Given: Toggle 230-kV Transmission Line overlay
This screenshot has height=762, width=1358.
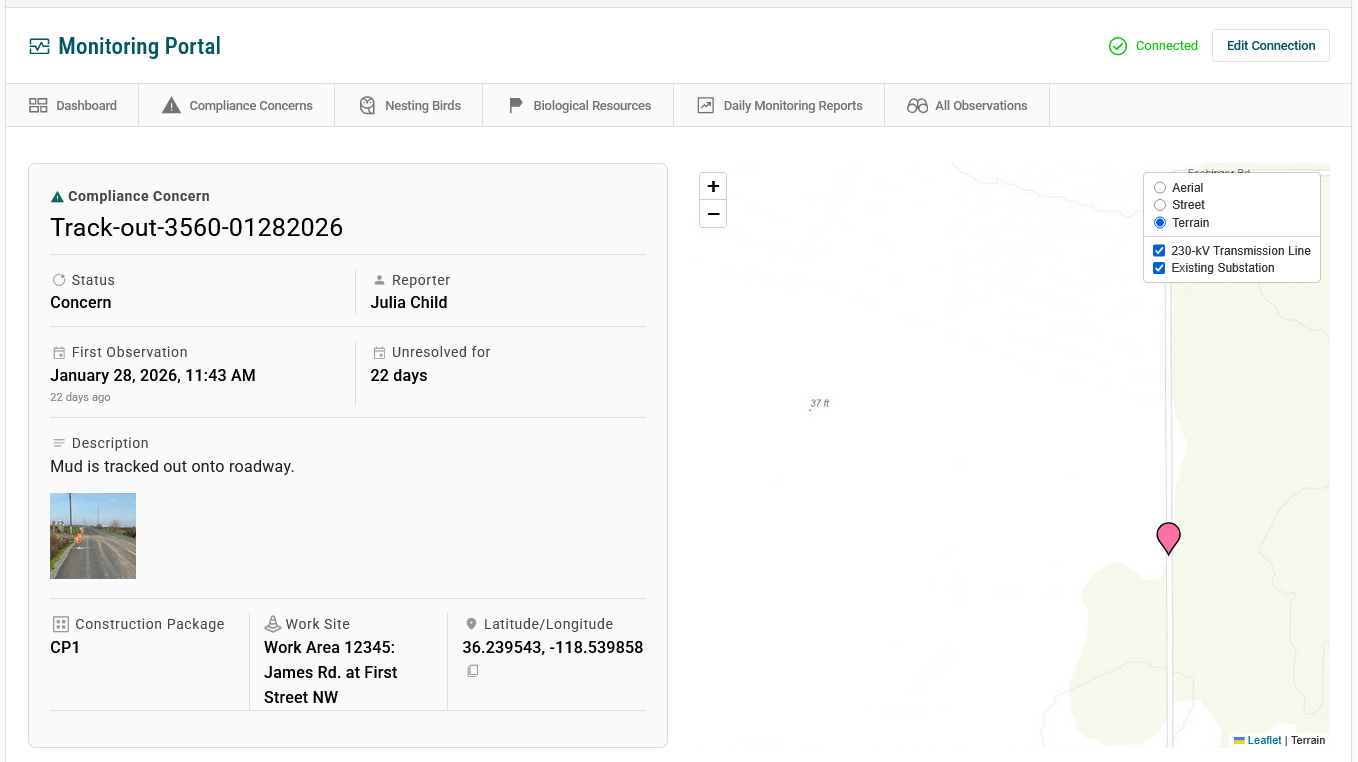Looking at the screenshot, I should (x=1159, y=251).
